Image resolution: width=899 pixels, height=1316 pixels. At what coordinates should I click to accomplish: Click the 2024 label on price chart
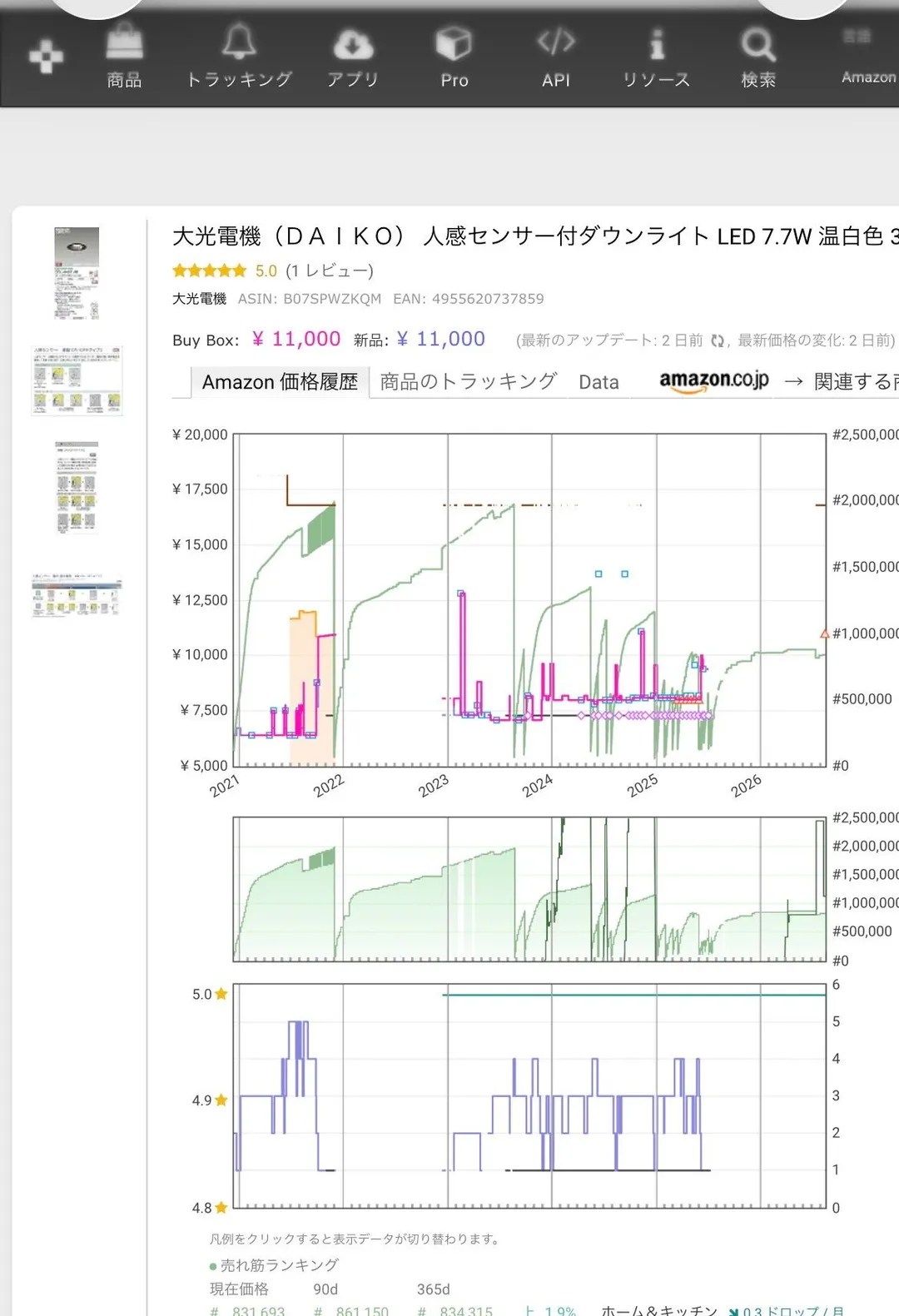tap(537, 785)
